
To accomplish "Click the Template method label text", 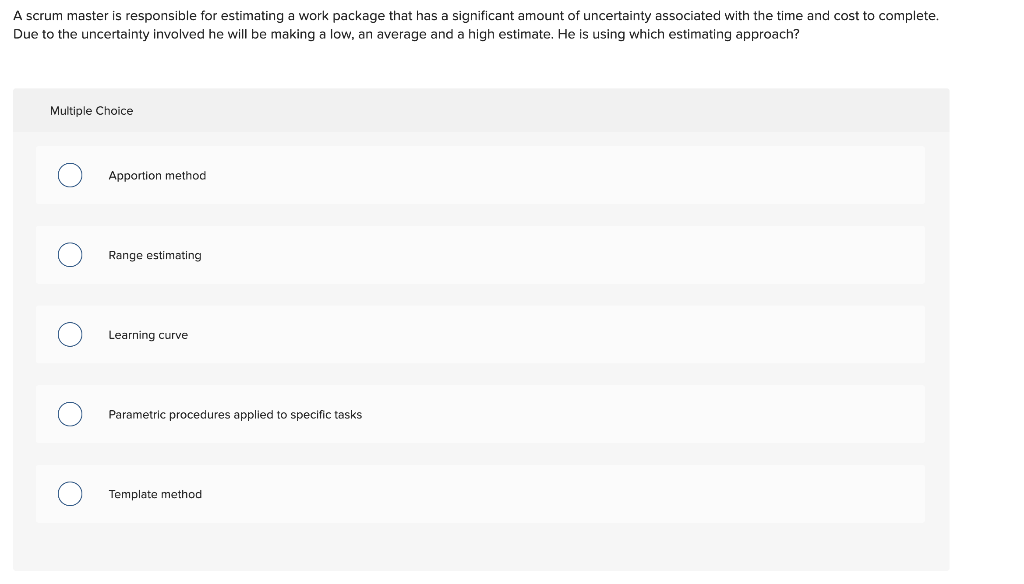I will coord(155,494).
